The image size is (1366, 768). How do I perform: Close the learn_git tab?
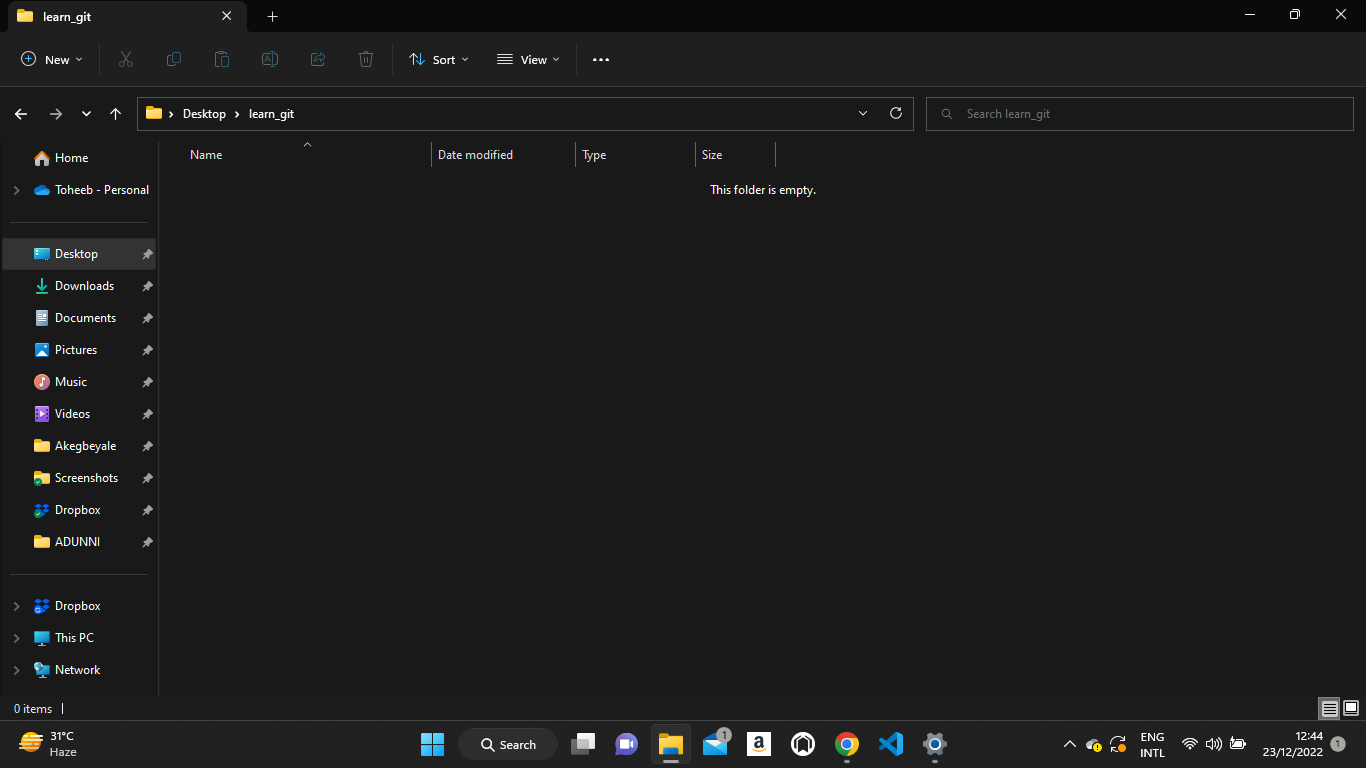point(227,16)
